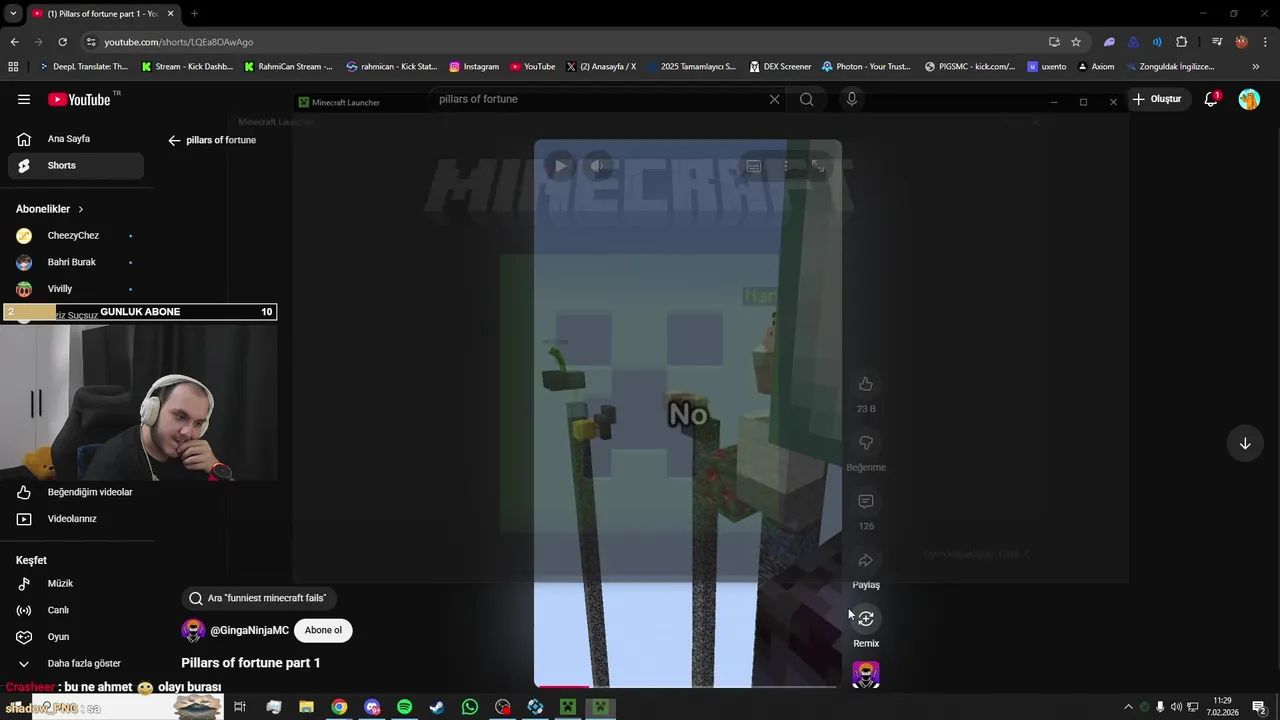Image resolution: width=1280 pixels, height=720 pixels.
Task: Open the comments showing 126
Action: [x=866, y=501]
